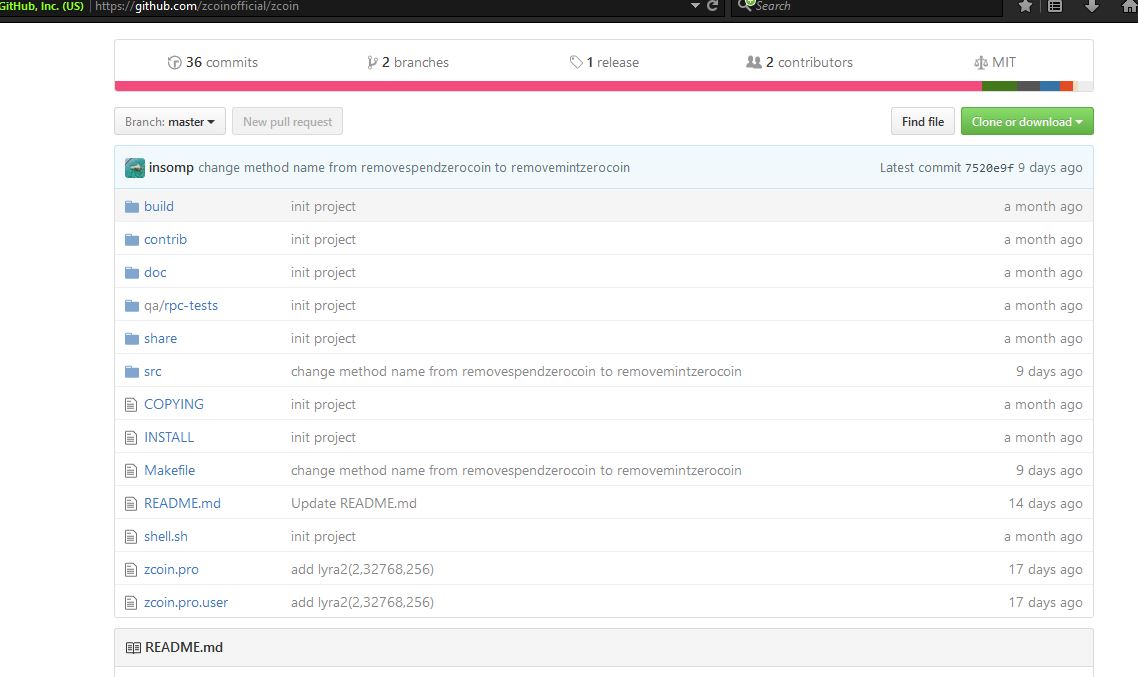Open src row commit message link

(516, 372)
